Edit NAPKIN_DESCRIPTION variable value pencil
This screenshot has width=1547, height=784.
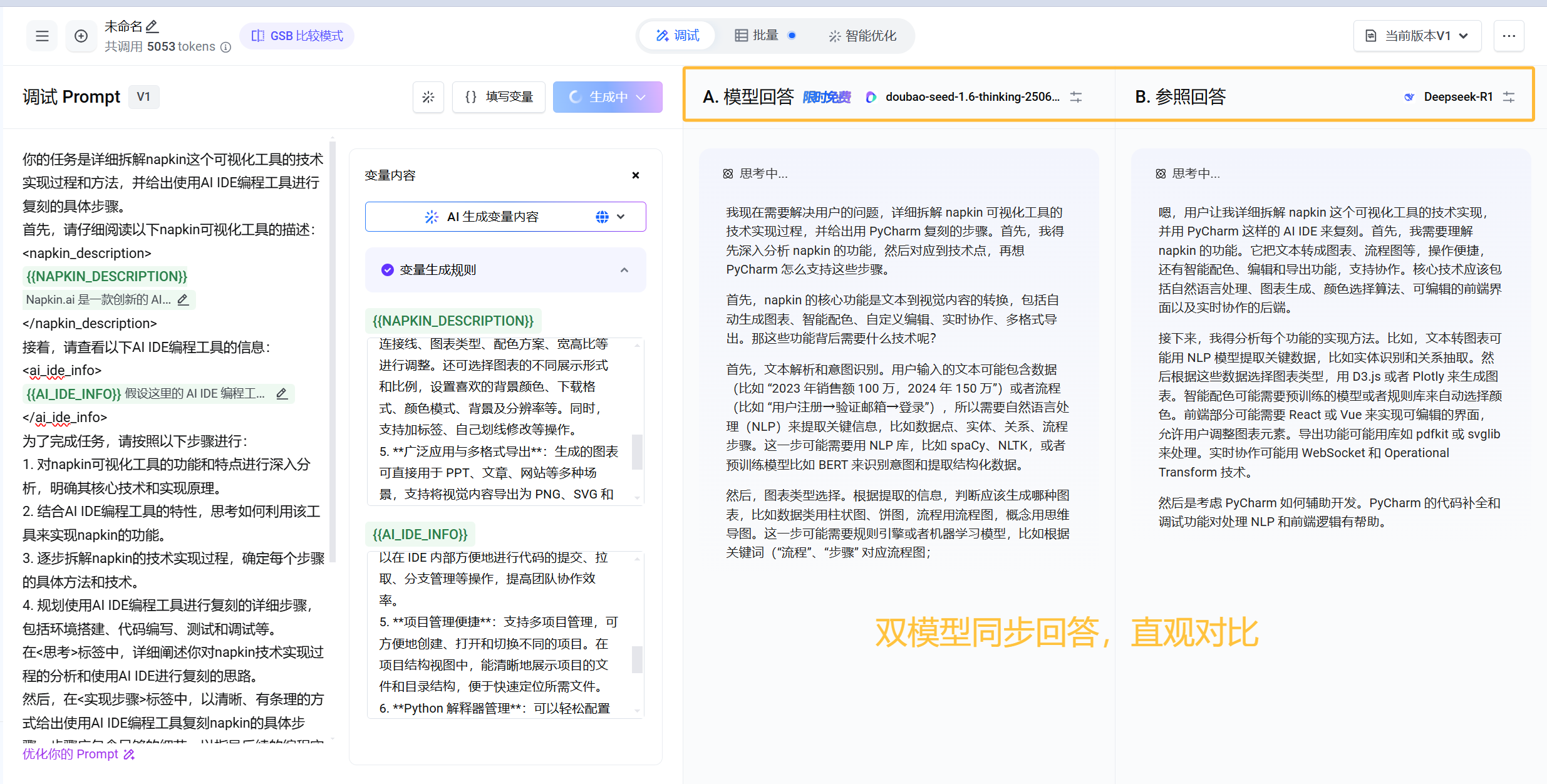coord(183,300)
